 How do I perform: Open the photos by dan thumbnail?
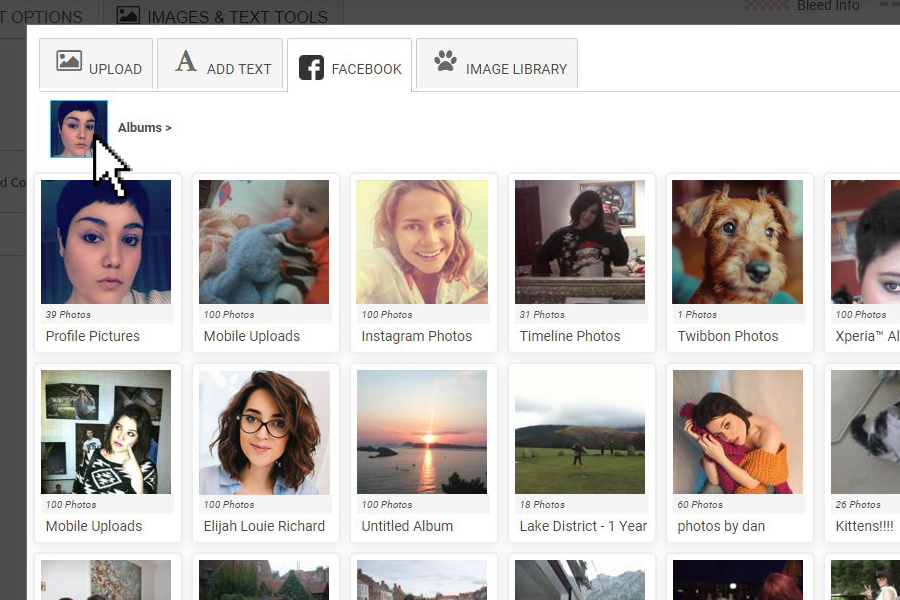738,432
